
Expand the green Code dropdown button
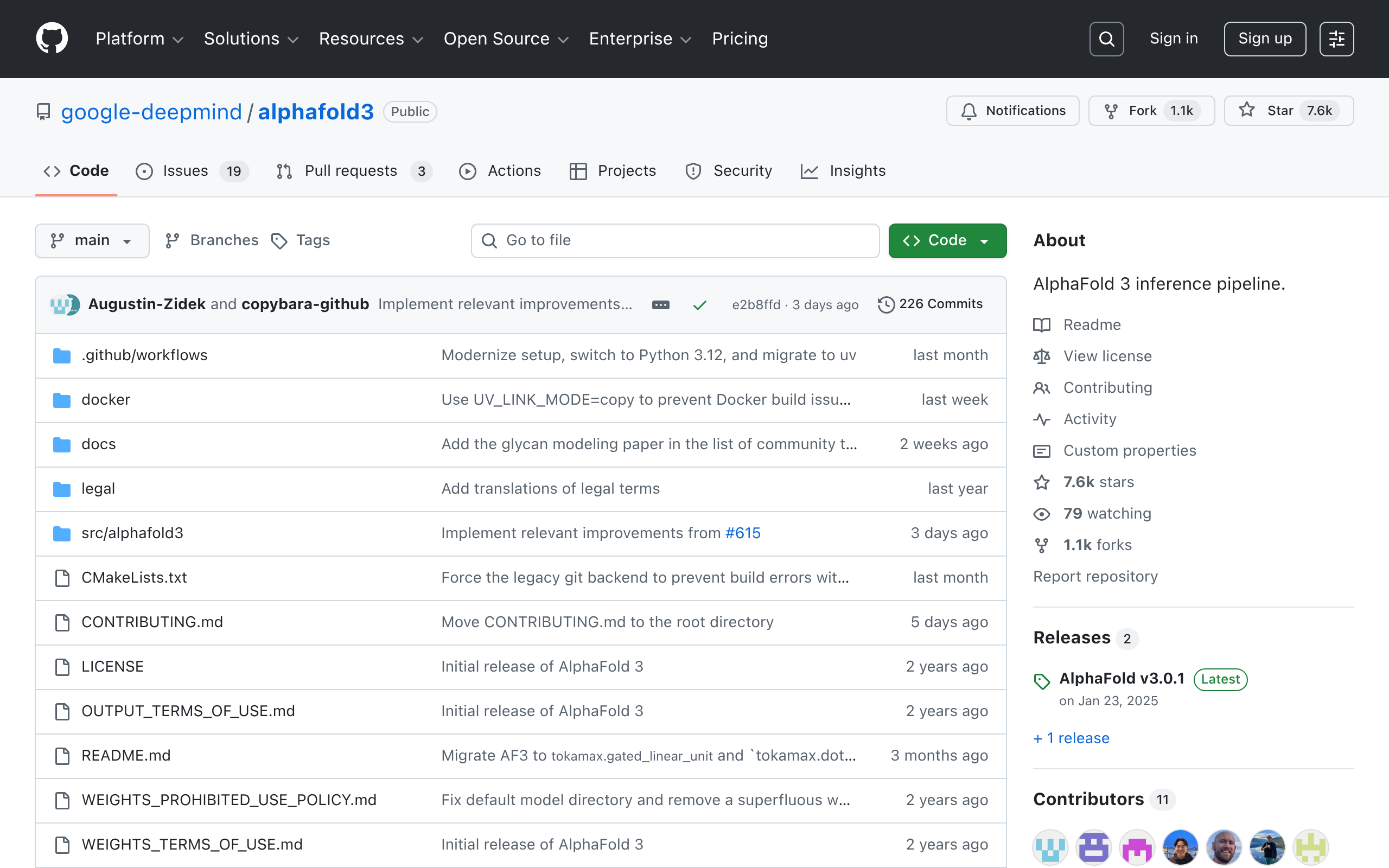pyautogui.click(x=947, y=240)
